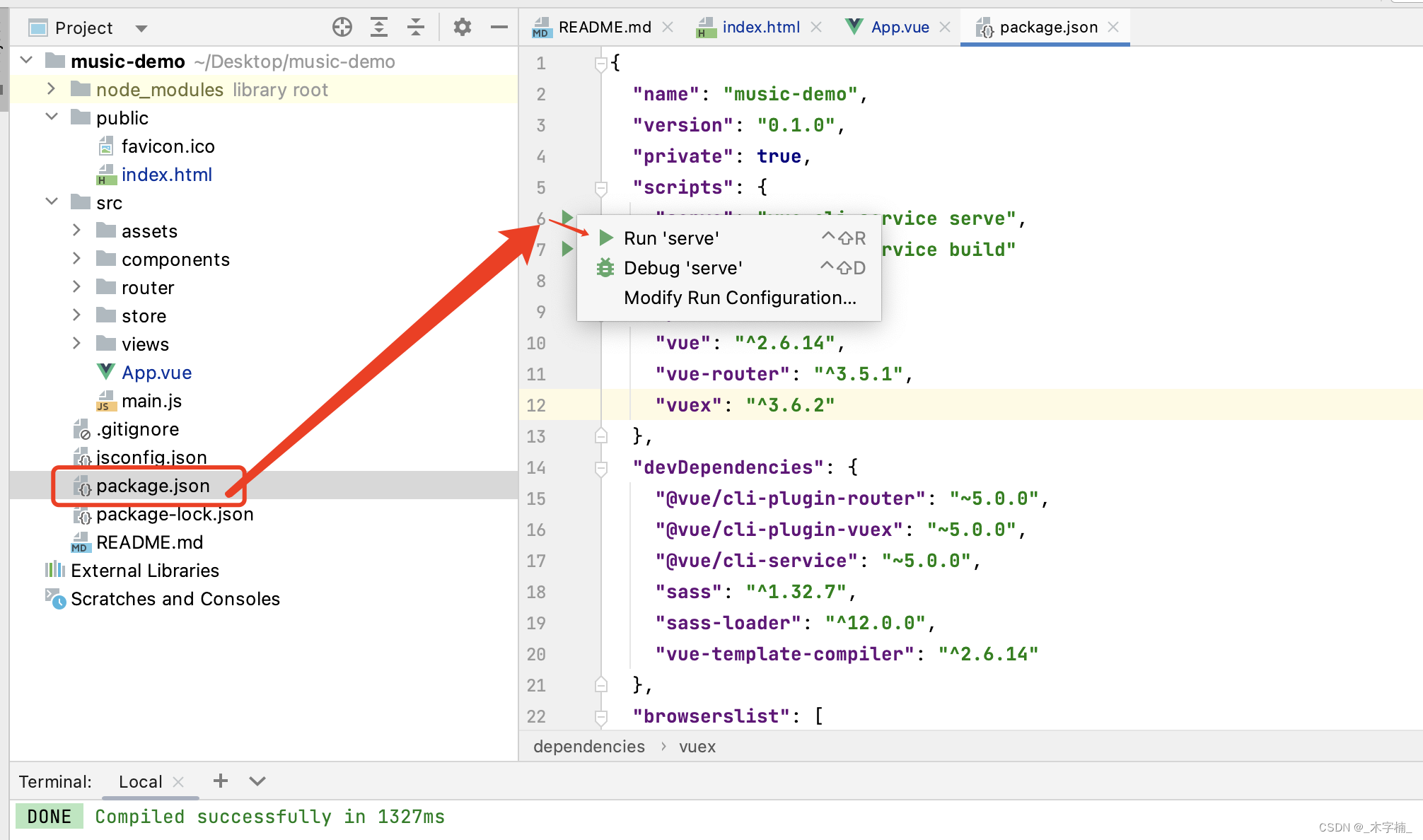1423x840 pixels.
Task: Open Project view mode dropdown arrow
Action: pyautogui.click(x=141, y=28)
